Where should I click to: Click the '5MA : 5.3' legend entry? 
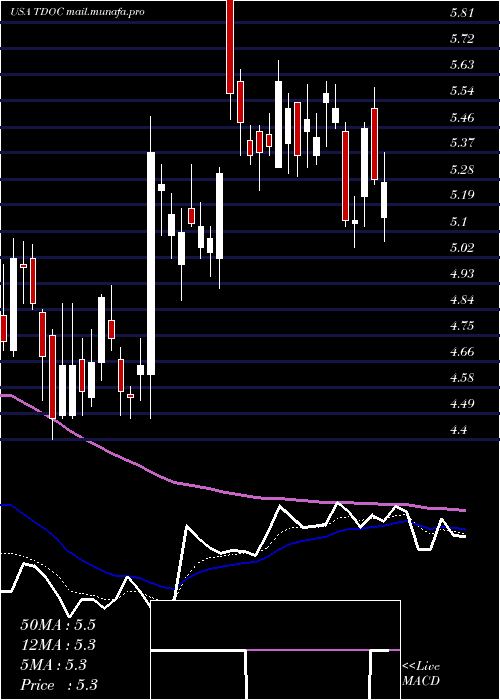[53, 665]
